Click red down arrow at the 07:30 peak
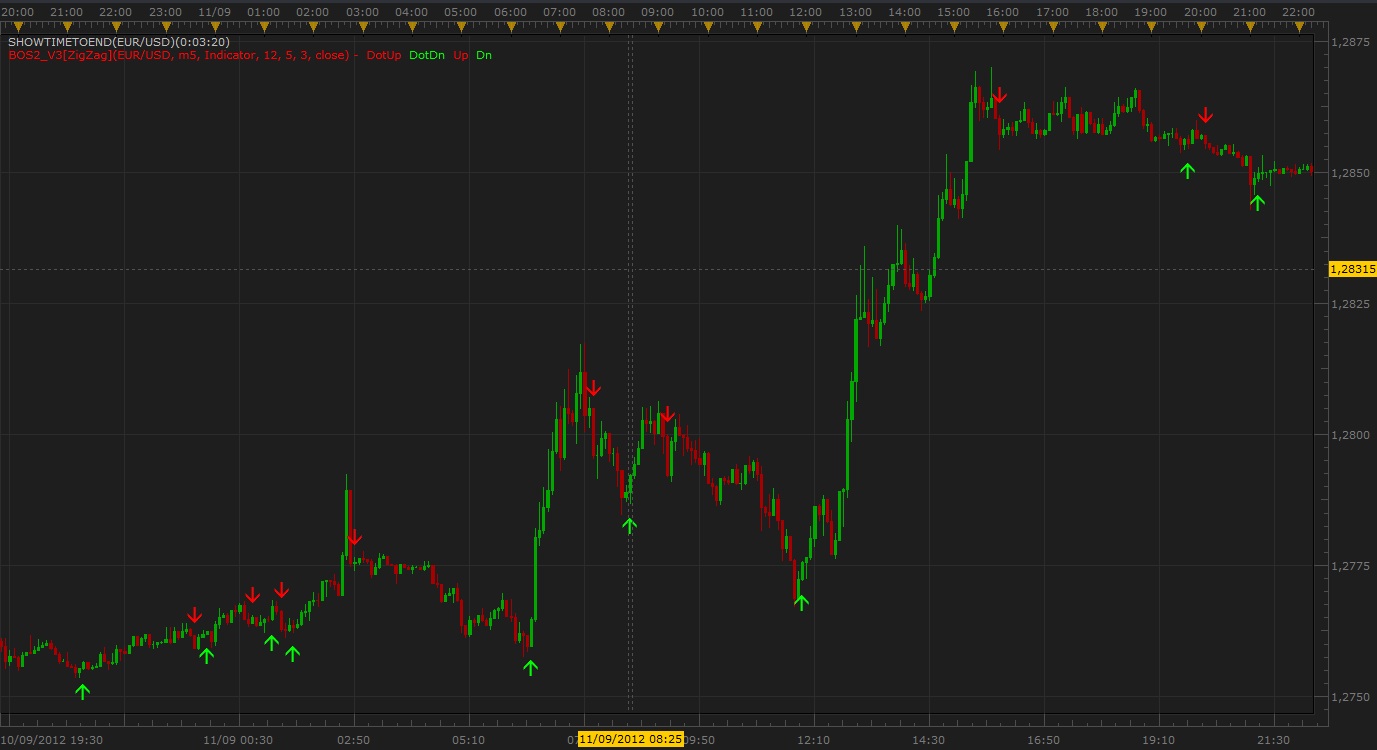This screenshot has width=1377, height=750. point(593,388)
